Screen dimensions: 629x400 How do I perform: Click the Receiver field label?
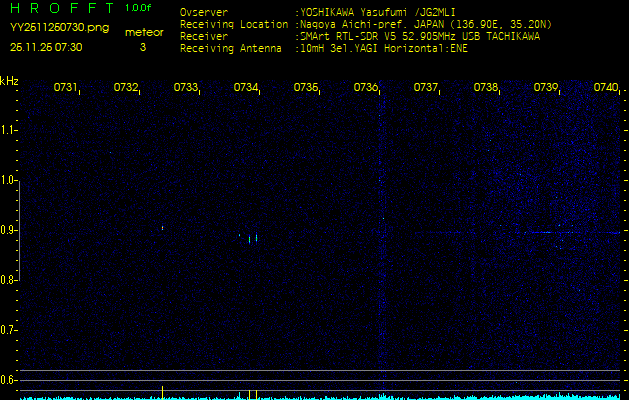pyautogui.click(x=204, y=37)
